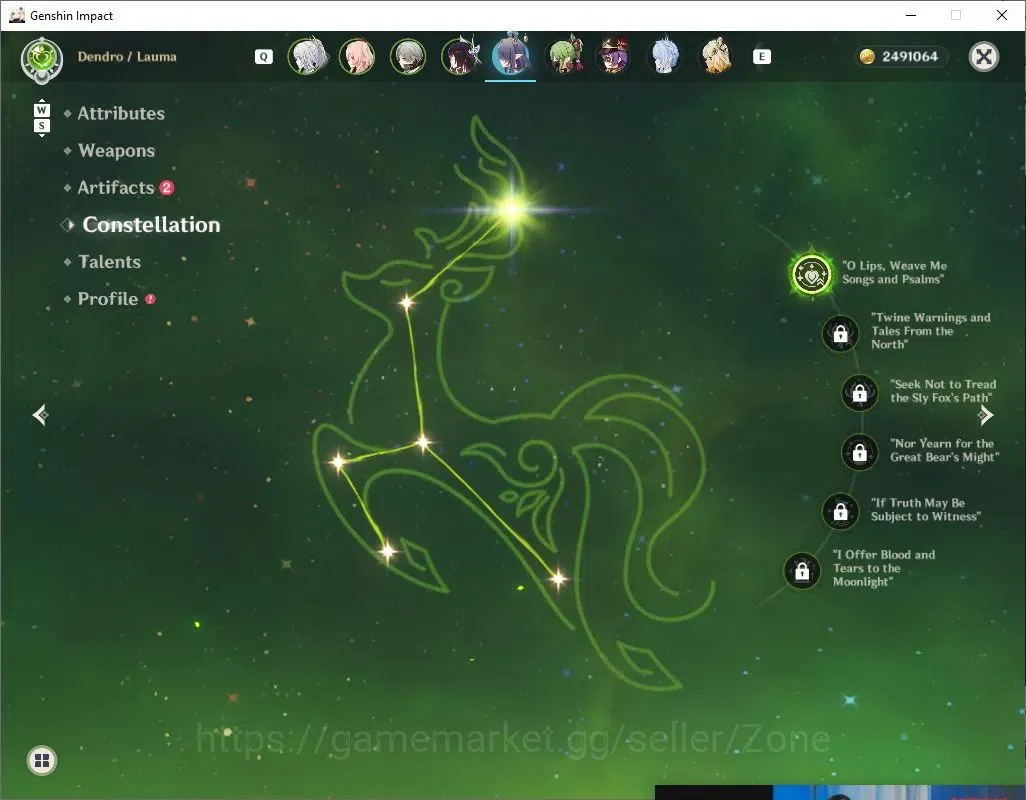Click the Mora coin balance 2491064
This screenshot has height=800, width=1026.
(900, 57)
